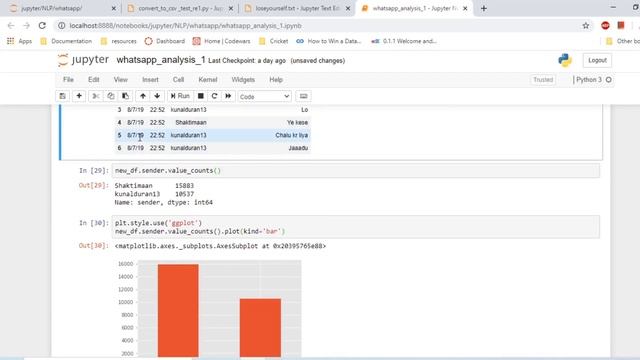The image size is (640, 360).
Task: Click the Shaktimaan 15883 output line
Action: point(154,186)
